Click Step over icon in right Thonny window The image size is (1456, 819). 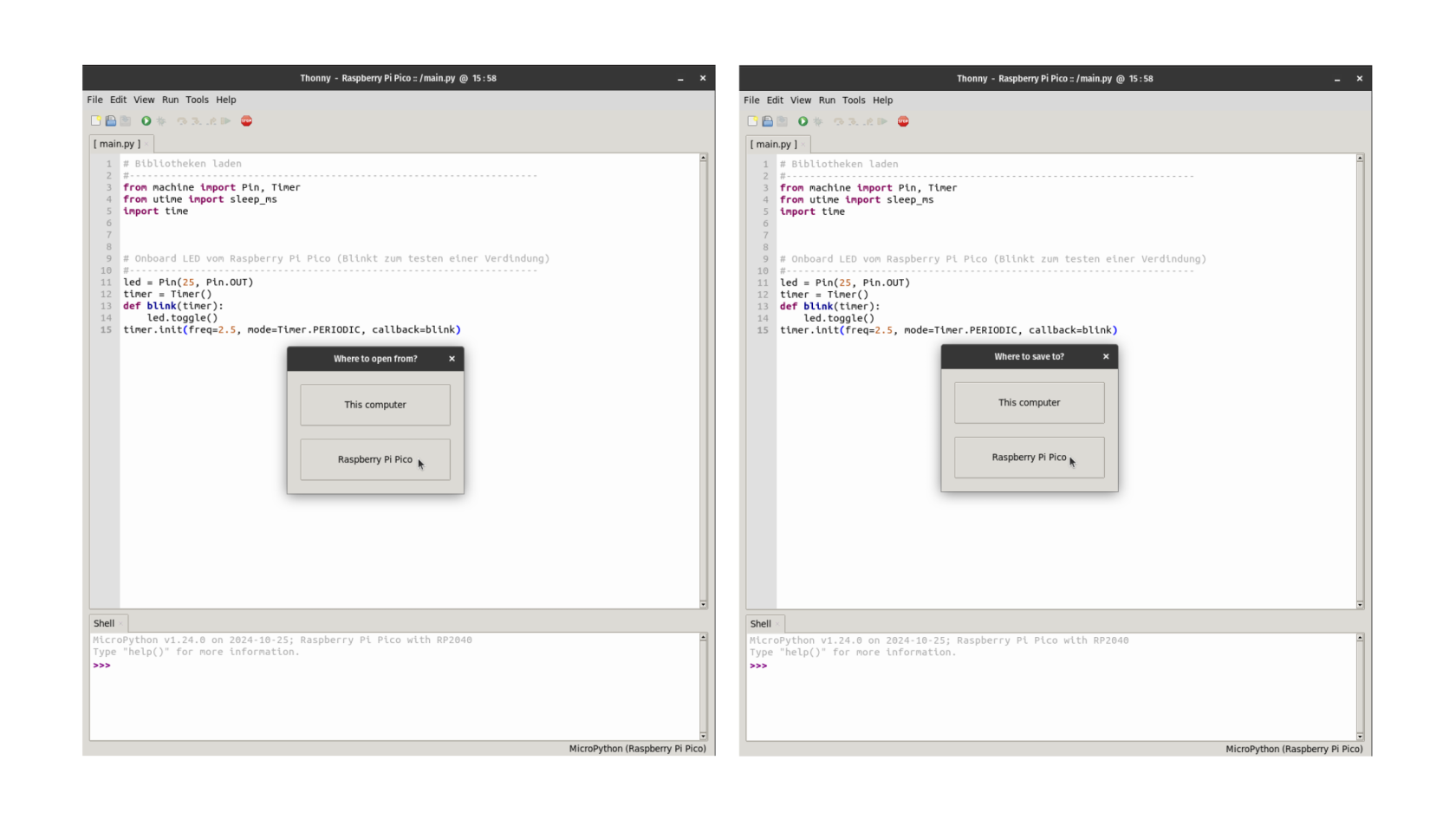(839, 121)
